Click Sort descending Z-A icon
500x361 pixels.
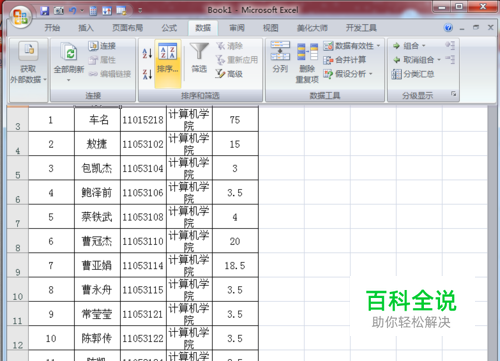(147, 74)
